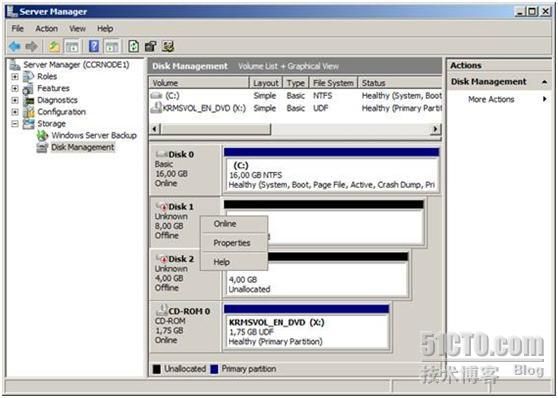Expand the Features node
Image resolution: width=558 pixels, height=398 pixels.
pyautogui.click(x=15, y=88)
